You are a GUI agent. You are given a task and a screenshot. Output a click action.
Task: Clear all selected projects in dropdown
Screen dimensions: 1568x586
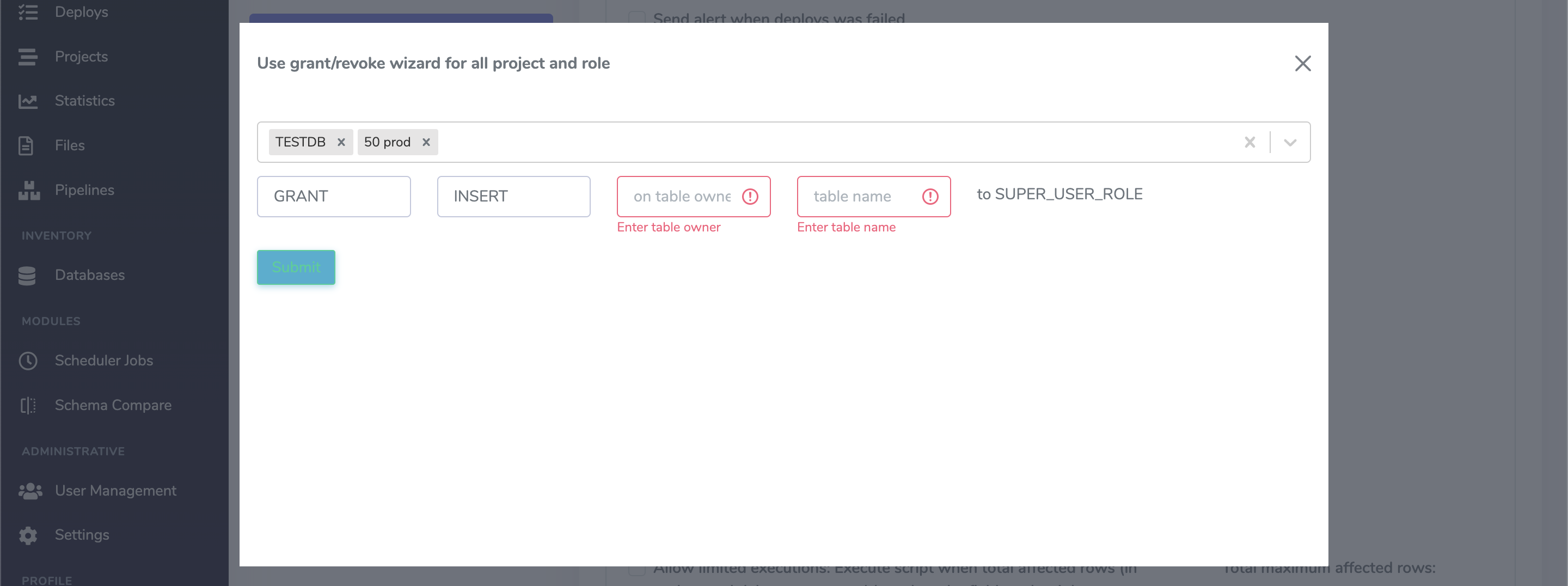(x=1249, y=142)
